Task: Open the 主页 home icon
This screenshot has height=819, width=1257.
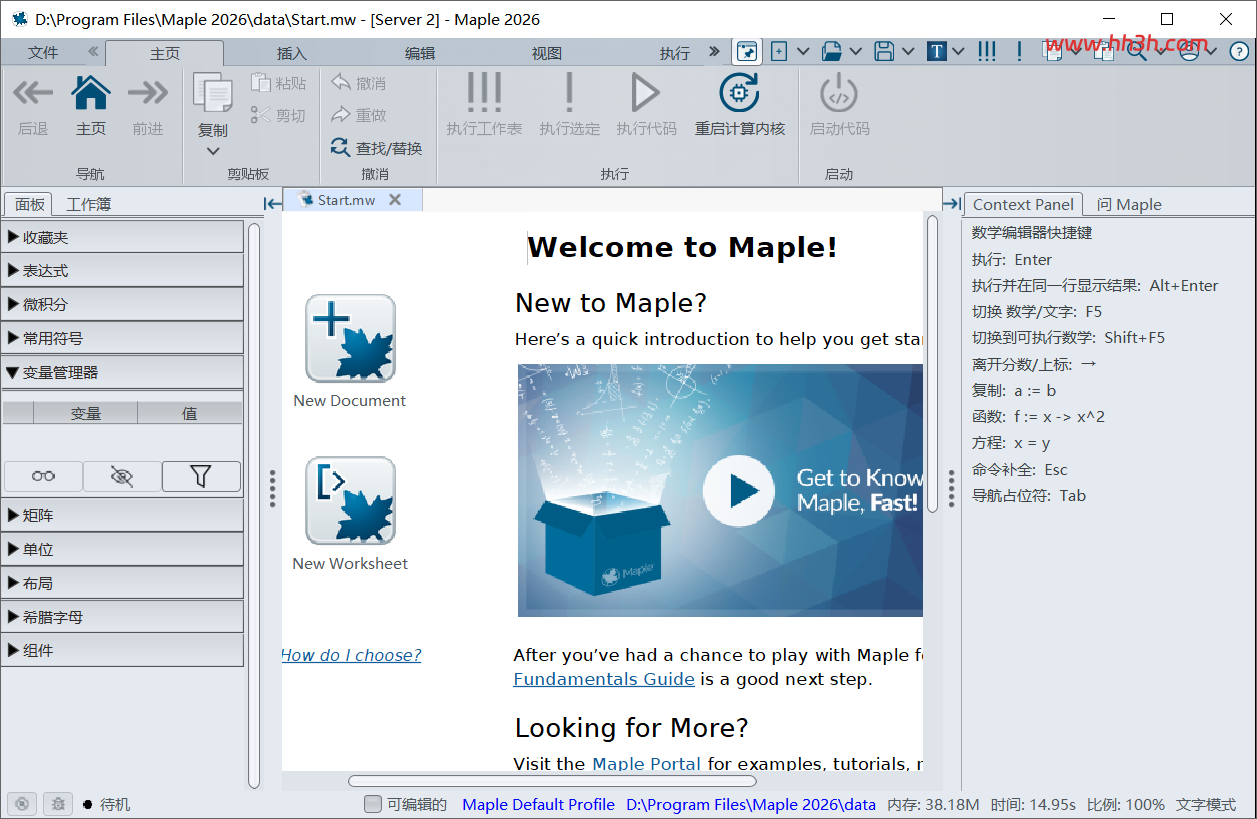Action: tap(91, 94)
